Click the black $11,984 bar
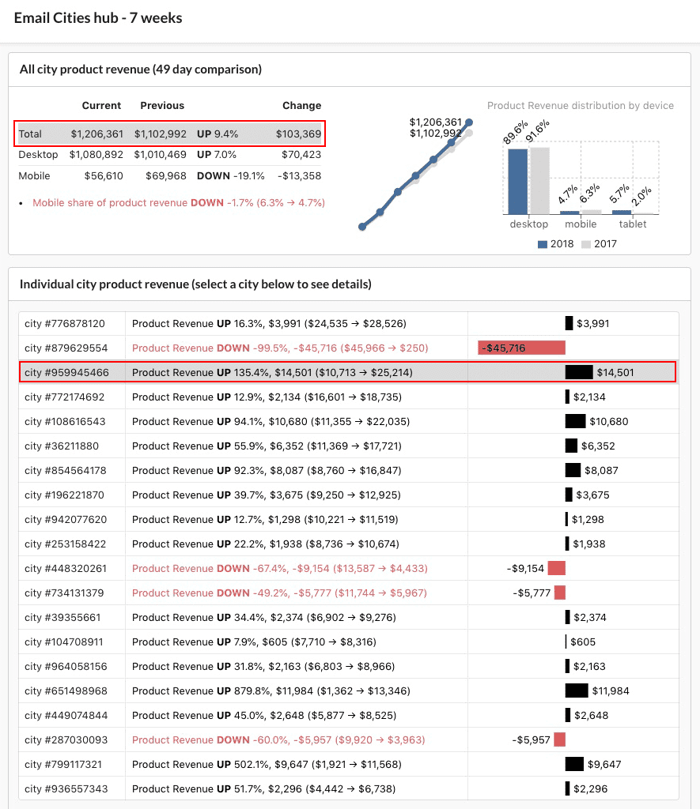Screen dimensions: 700x809 (577, 691)
